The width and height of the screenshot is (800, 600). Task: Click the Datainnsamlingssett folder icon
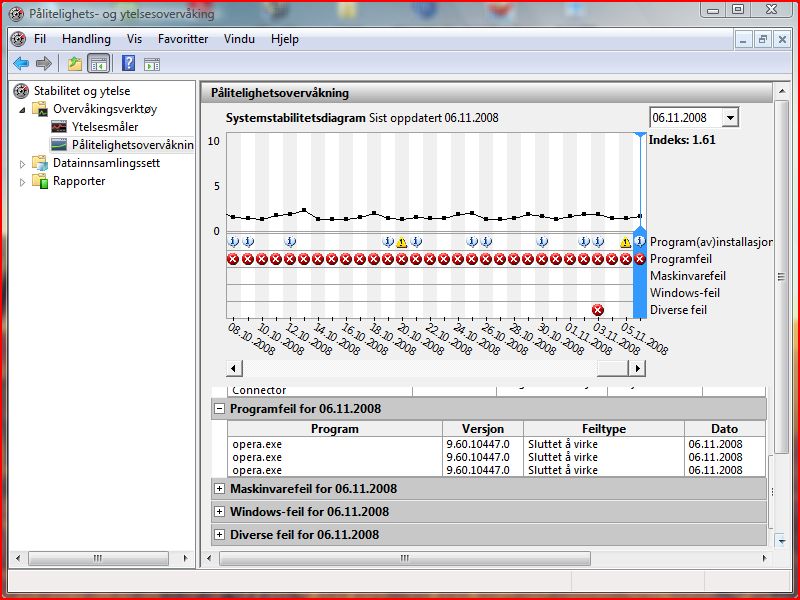pos(40,163)
